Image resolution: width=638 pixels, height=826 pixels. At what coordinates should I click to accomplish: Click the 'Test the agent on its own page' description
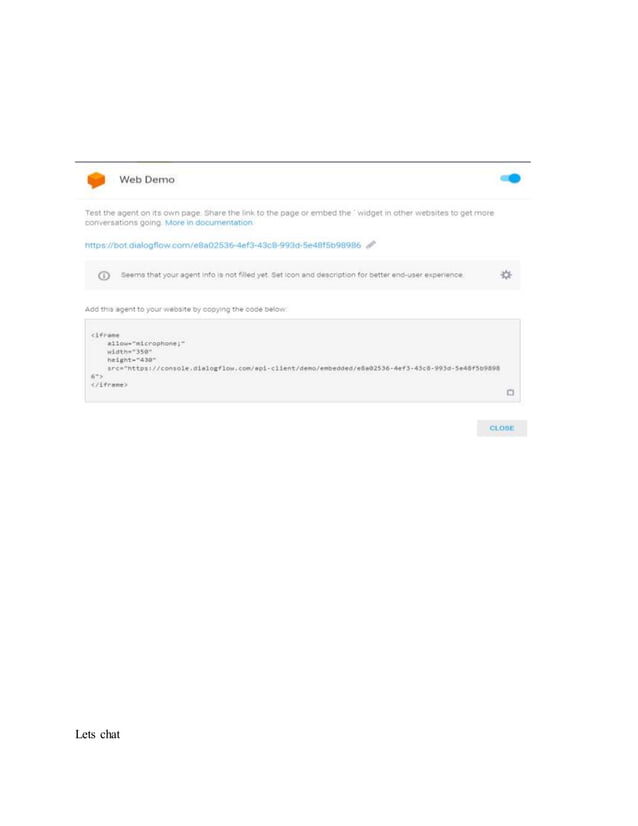coord(289,218)
